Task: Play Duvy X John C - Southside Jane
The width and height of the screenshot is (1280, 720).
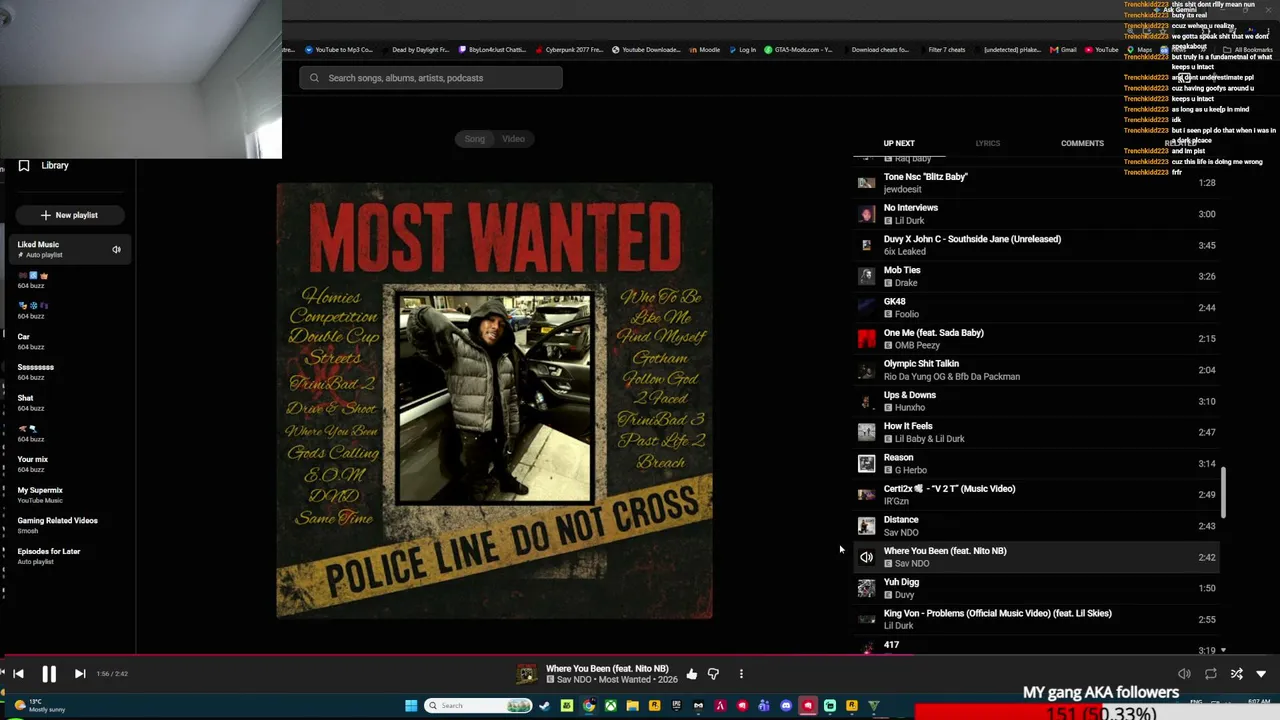Action: [1036, 245]
